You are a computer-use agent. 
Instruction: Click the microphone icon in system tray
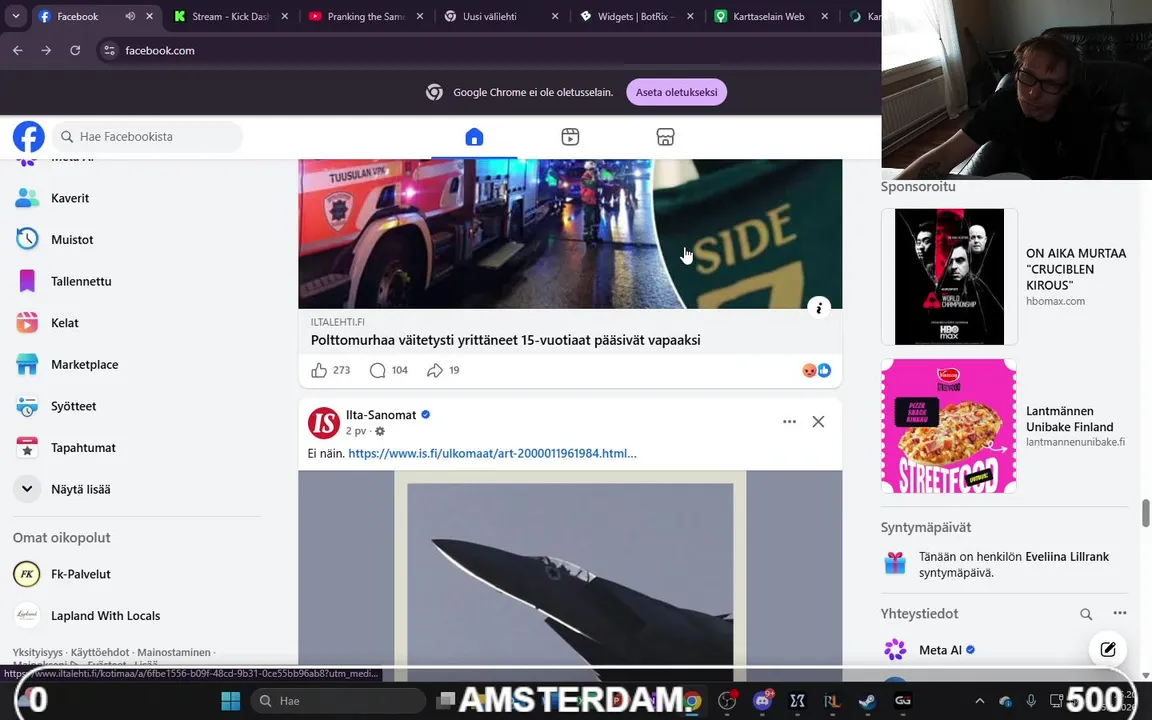click(1031, 701)
